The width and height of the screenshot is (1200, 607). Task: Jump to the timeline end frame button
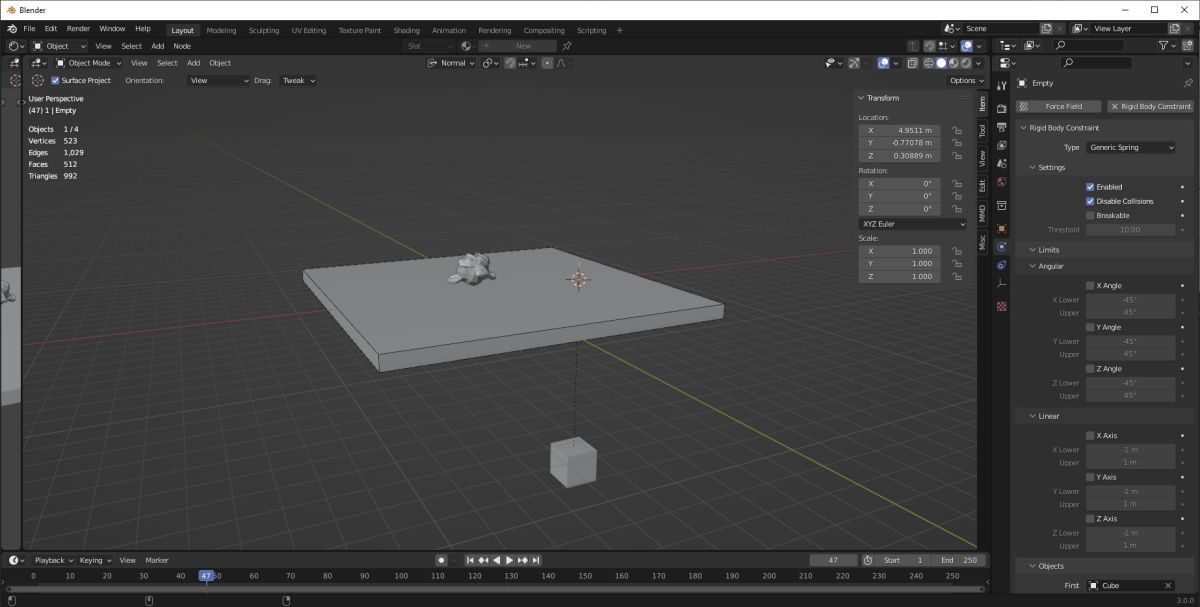pyautogui.click(x=536, y=560)
